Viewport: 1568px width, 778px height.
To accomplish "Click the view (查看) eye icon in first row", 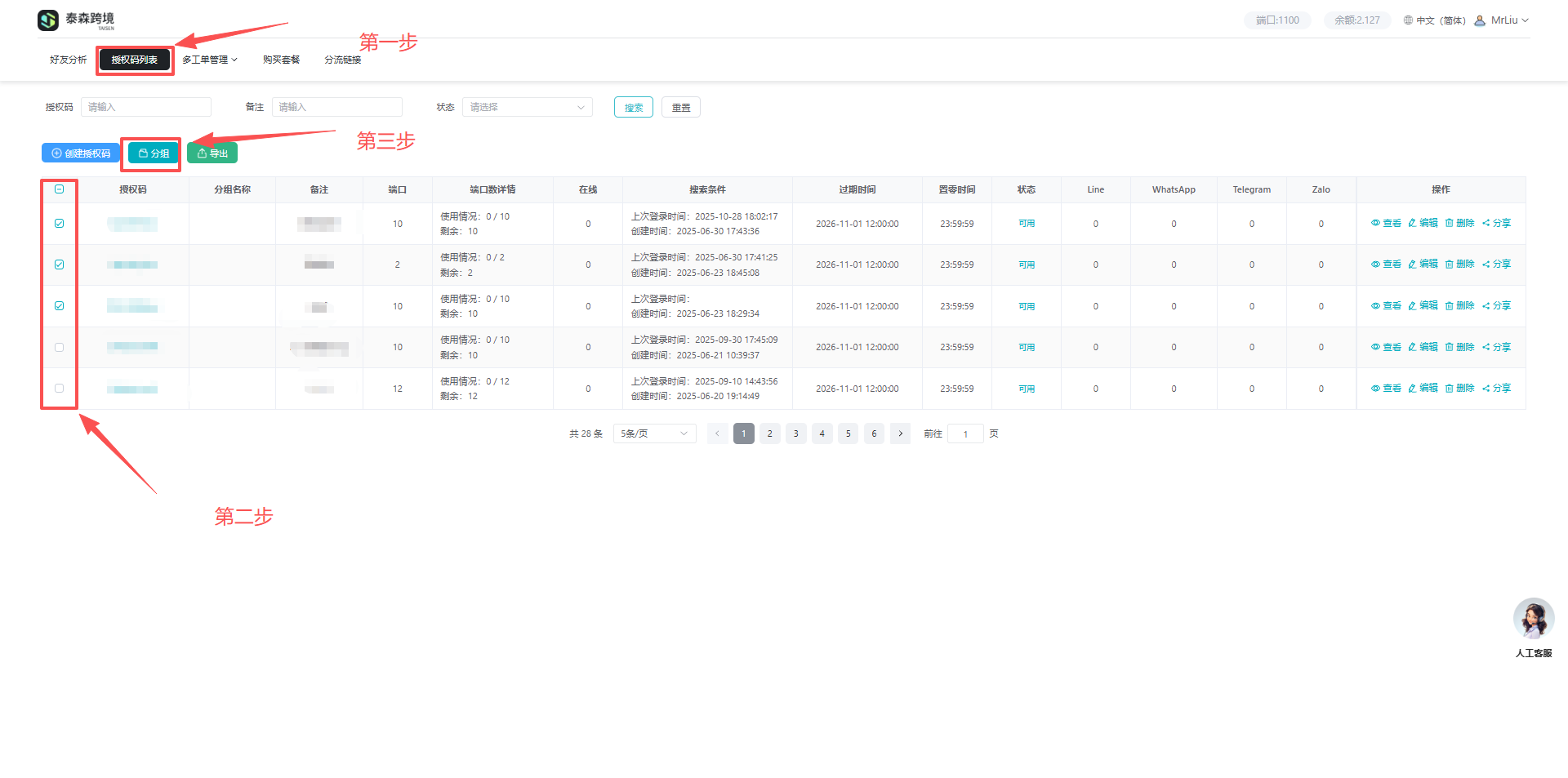I will point(1375,223).
